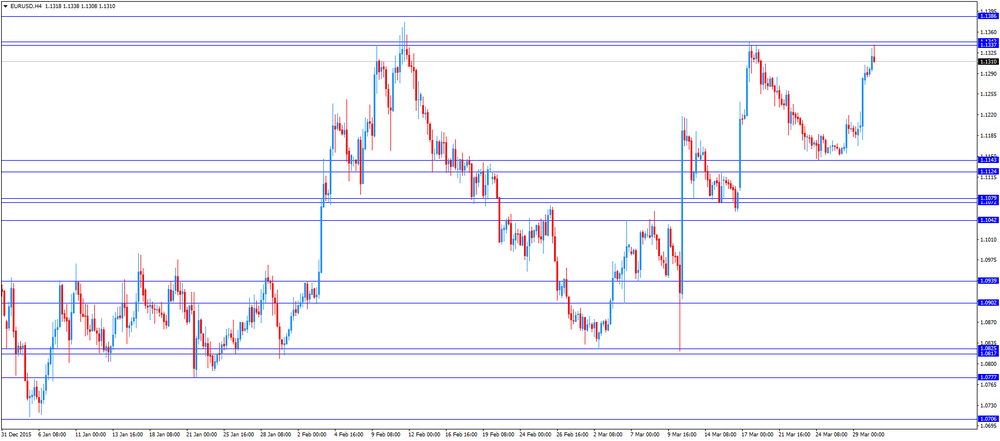
Task: Click the 1.1360 price scale value
Action: point(988,32)
